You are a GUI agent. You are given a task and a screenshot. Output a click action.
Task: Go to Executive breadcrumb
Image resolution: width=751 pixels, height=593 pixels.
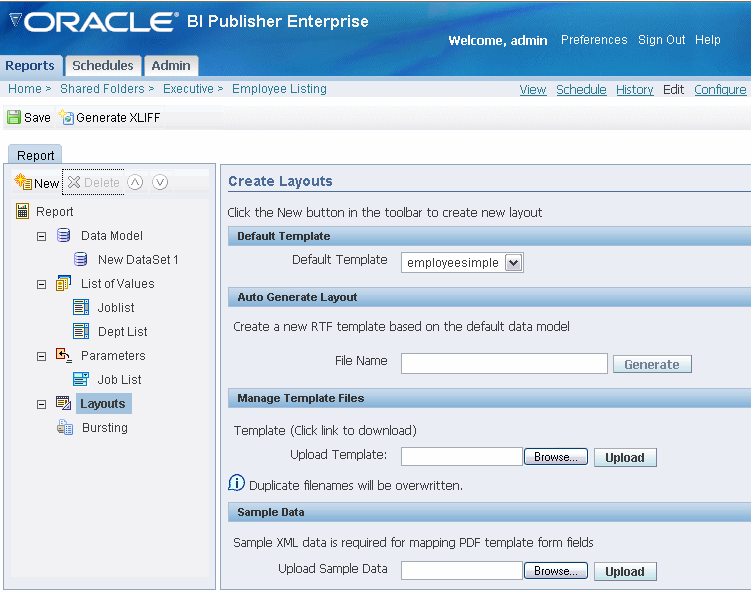(188, 89)
